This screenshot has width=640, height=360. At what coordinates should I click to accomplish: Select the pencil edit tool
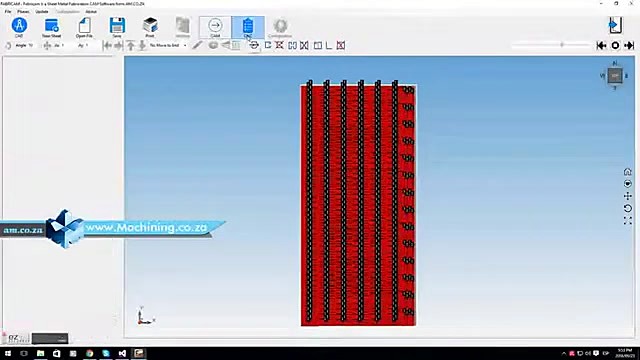197,45
